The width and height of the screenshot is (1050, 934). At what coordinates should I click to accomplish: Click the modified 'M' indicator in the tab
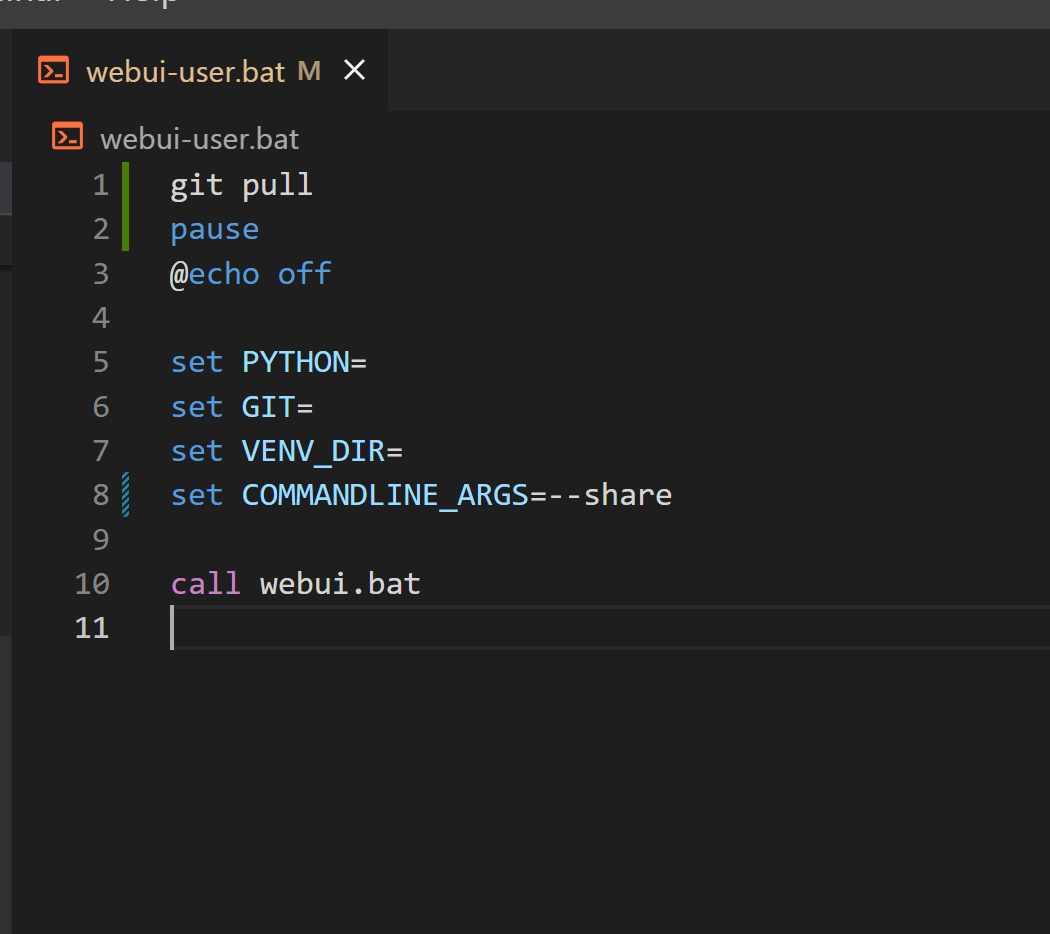pos(309,71)
